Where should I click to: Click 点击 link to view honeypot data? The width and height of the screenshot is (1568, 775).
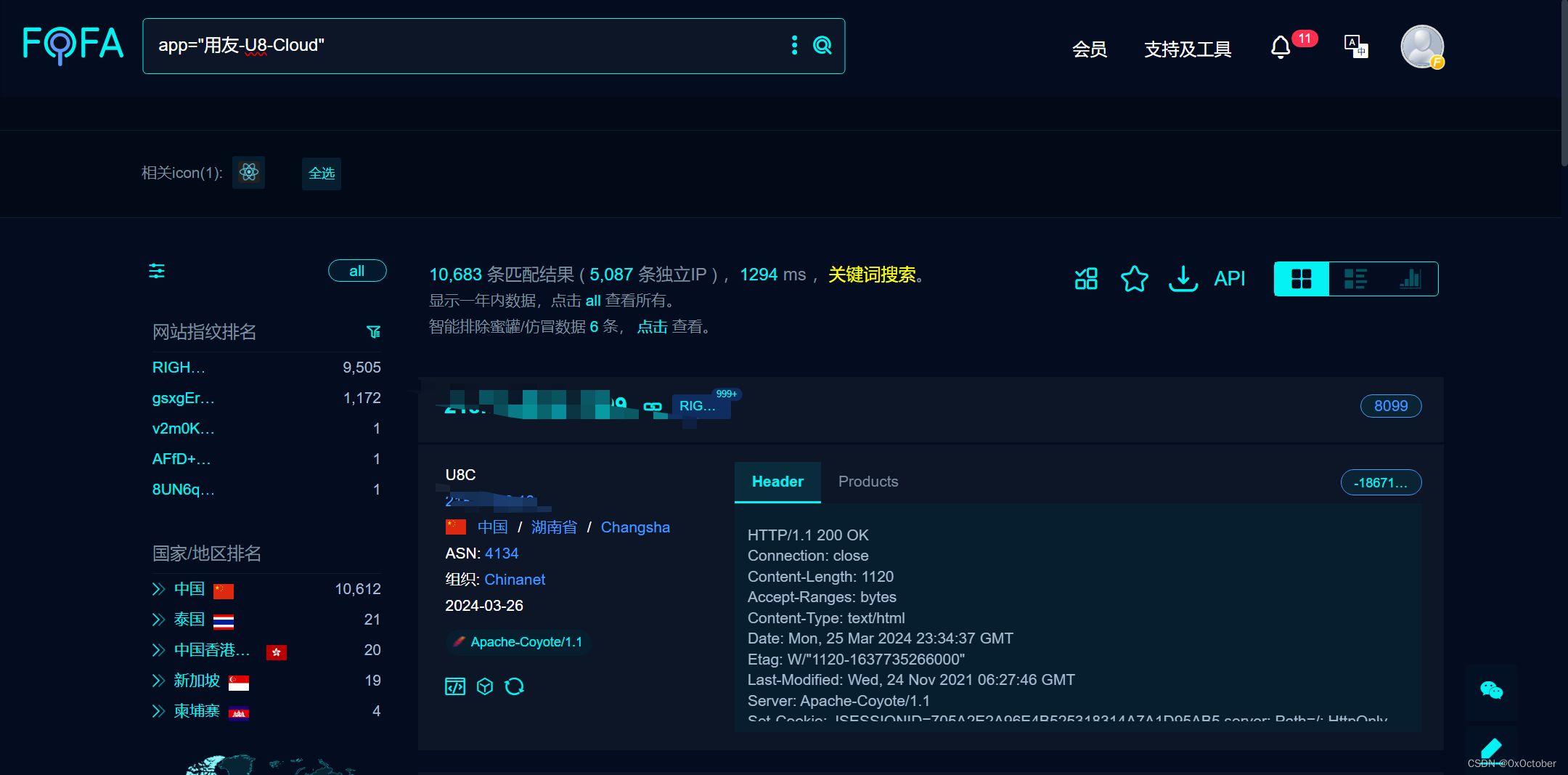pyautogui.click(x=652, y=327)
